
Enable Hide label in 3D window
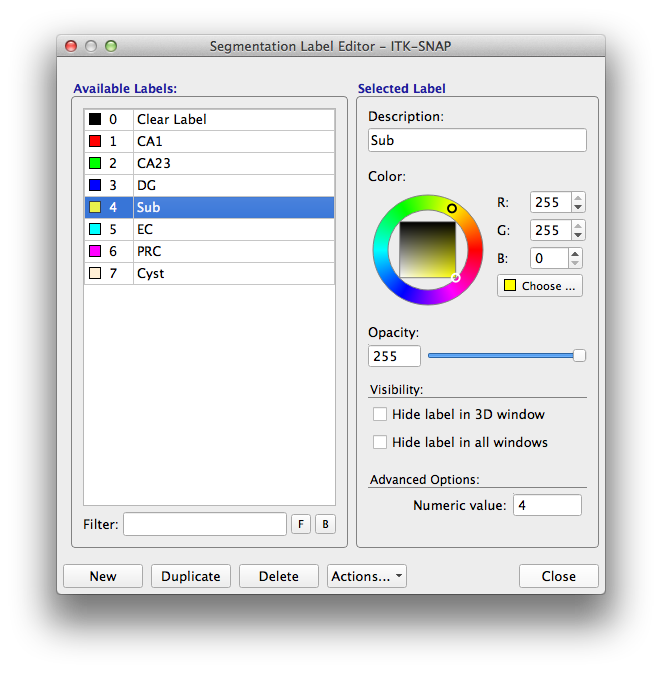click(380, 414)
